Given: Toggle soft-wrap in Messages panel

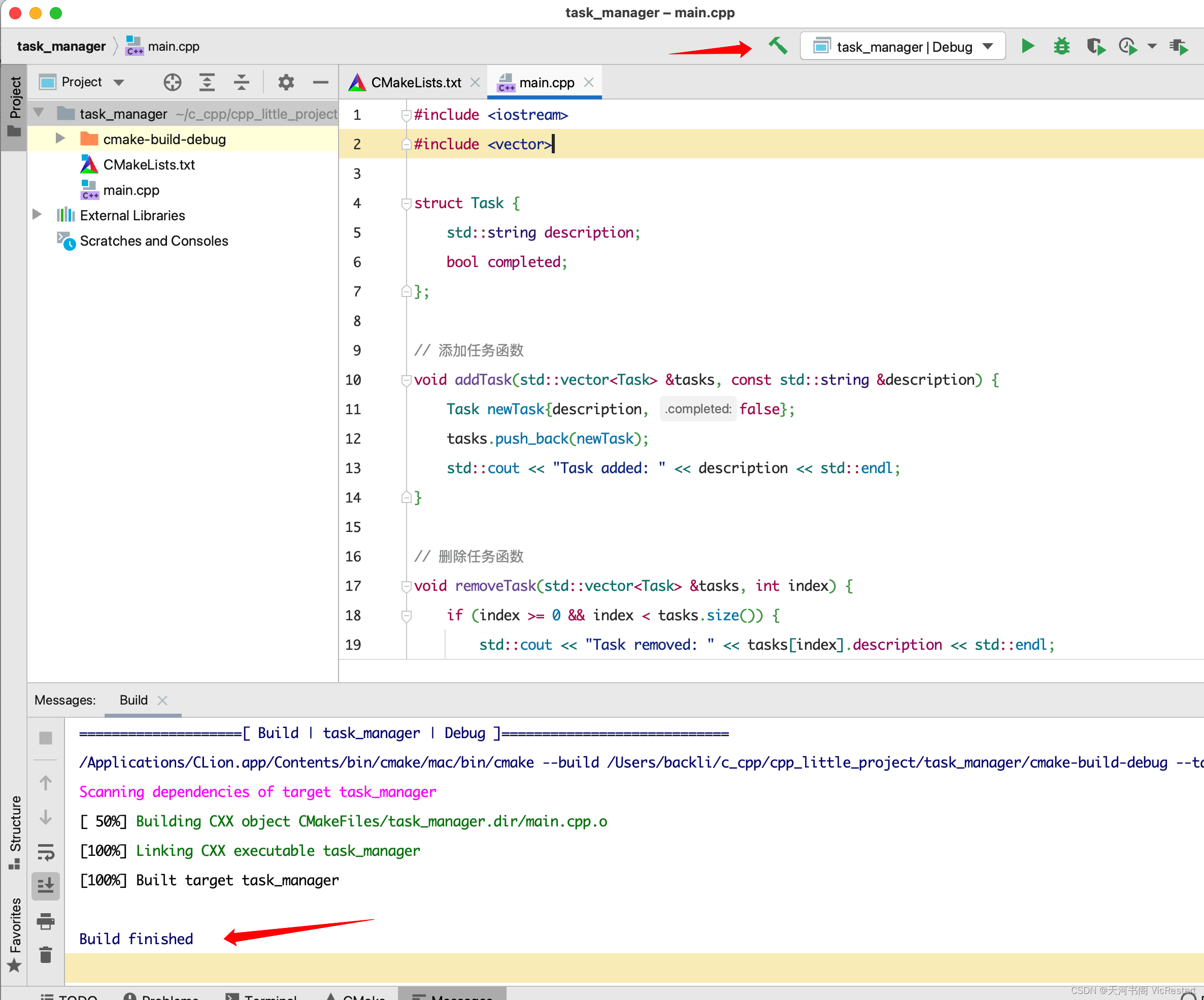Looking at the screenshot, I should 45,852.
